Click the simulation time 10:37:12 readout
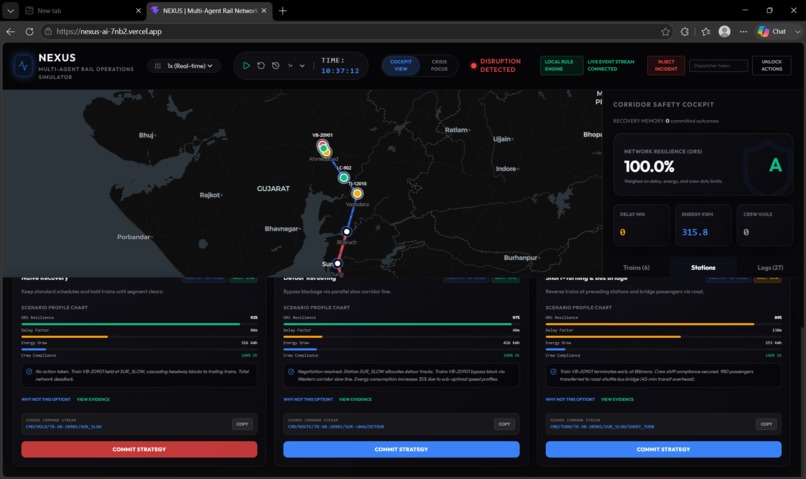The height and width of the screenshot is (479, 806). (340, 71)
